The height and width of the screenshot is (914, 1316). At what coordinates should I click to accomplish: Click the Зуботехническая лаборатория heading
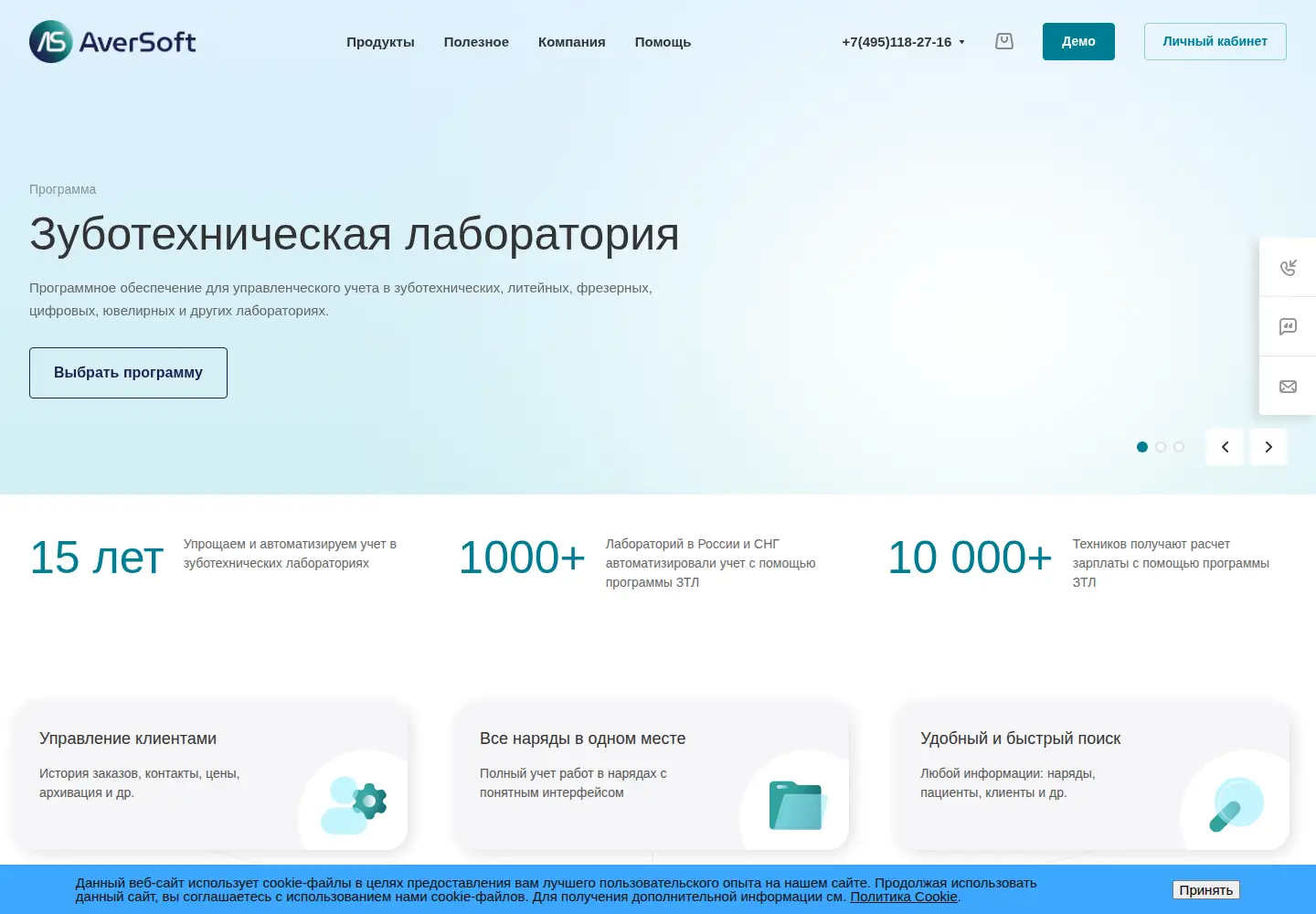pyautogui.click(x=355, y=234)
